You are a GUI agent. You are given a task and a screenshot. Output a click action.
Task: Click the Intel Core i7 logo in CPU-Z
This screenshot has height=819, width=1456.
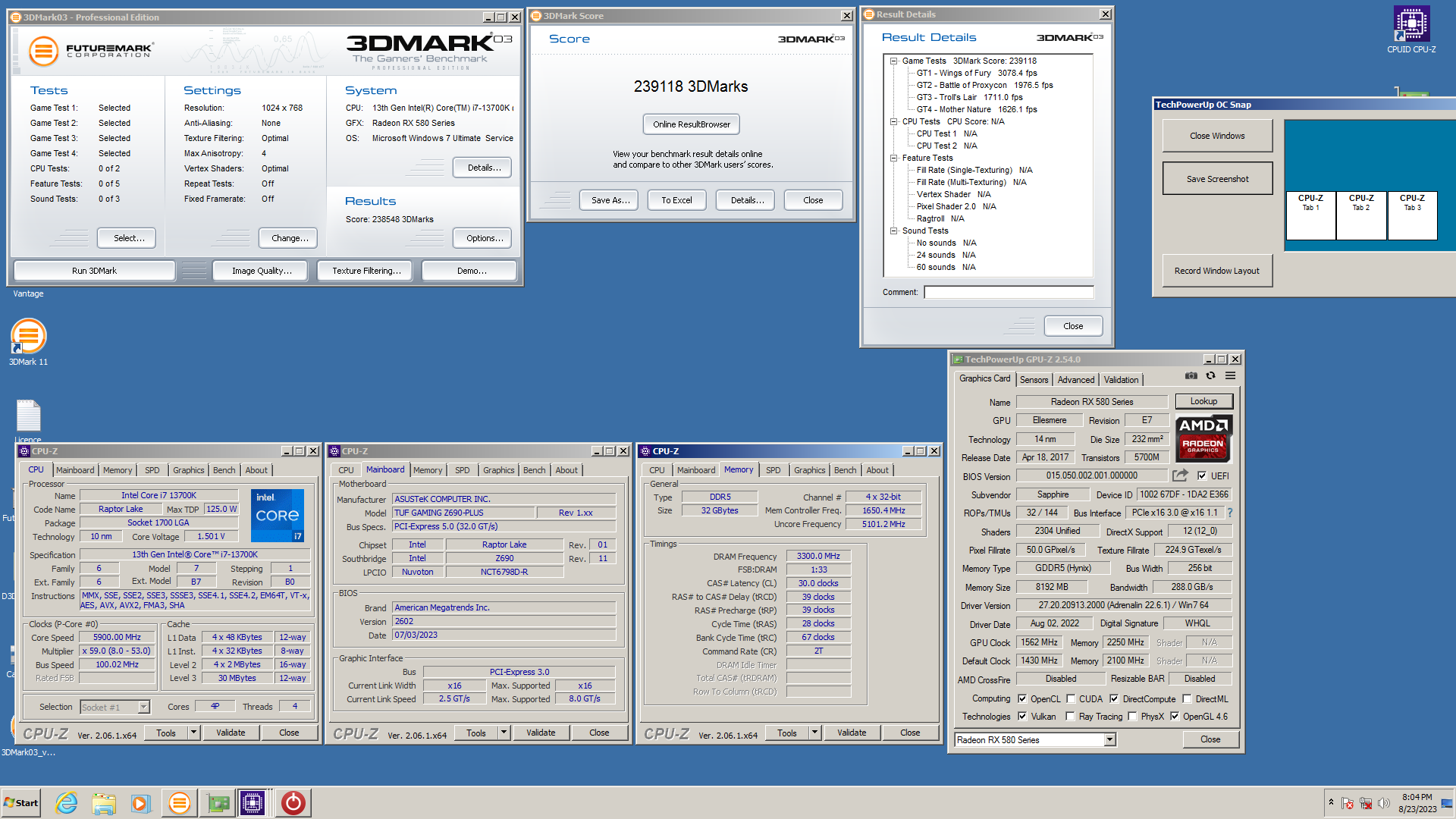click(x=278, y=515)
